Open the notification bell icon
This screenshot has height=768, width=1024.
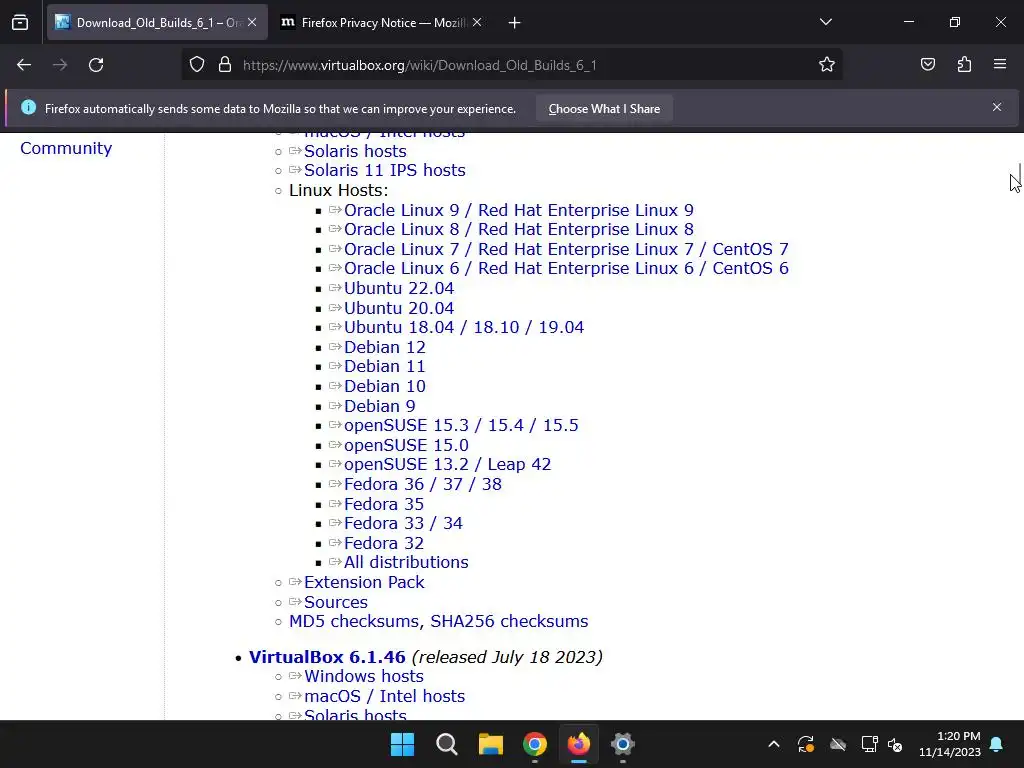click(997, 744)
